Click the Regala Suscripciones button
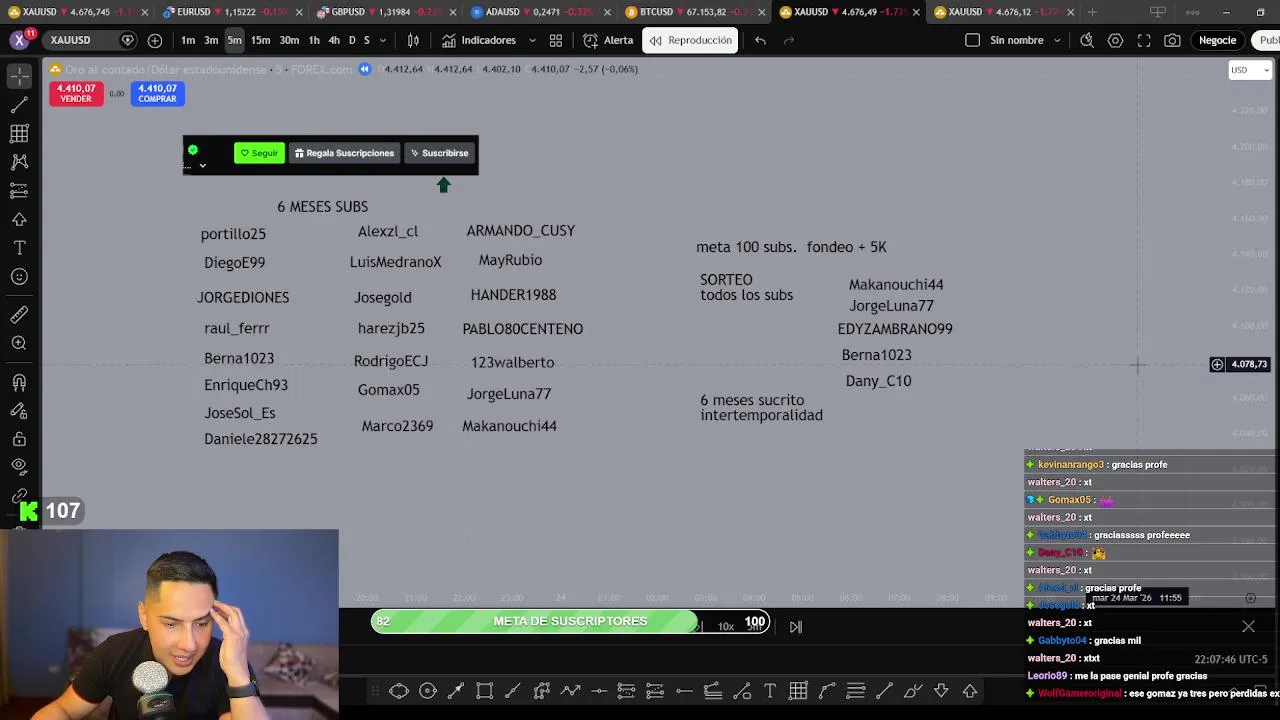This screenshot has width=1280, height=720. click(344, 153)
